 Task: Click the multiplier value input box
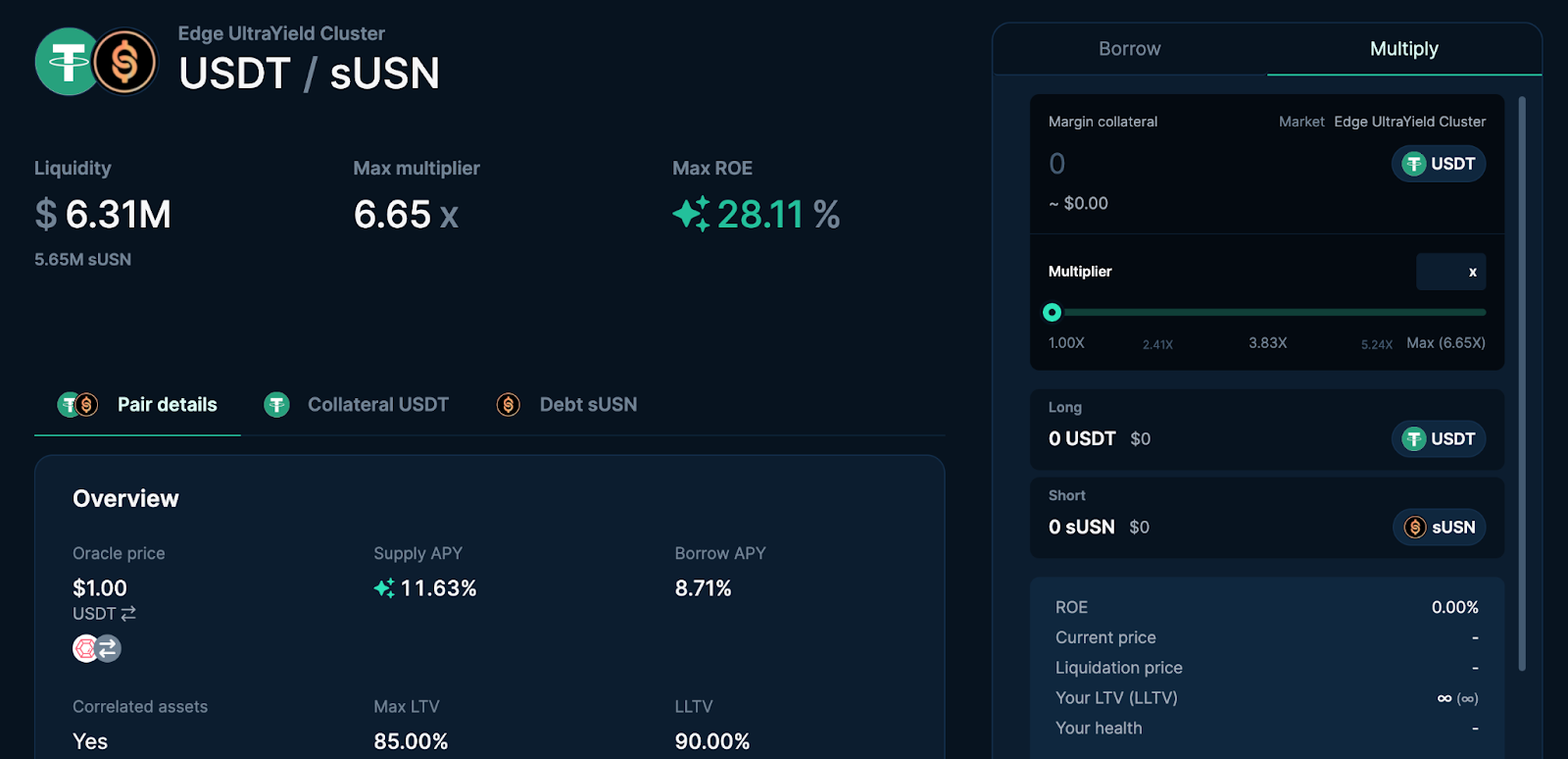(1451, 272)
